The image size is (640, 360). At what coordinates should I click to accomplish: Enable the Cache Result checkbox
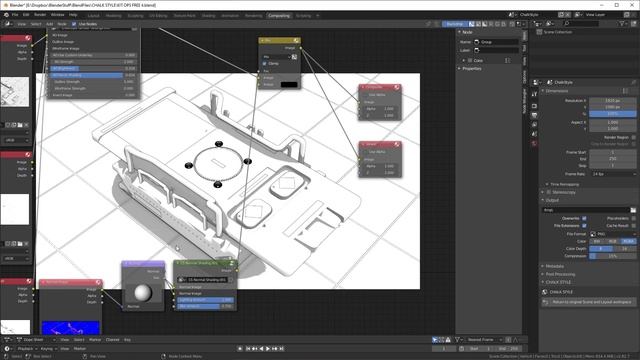(633, 226)
